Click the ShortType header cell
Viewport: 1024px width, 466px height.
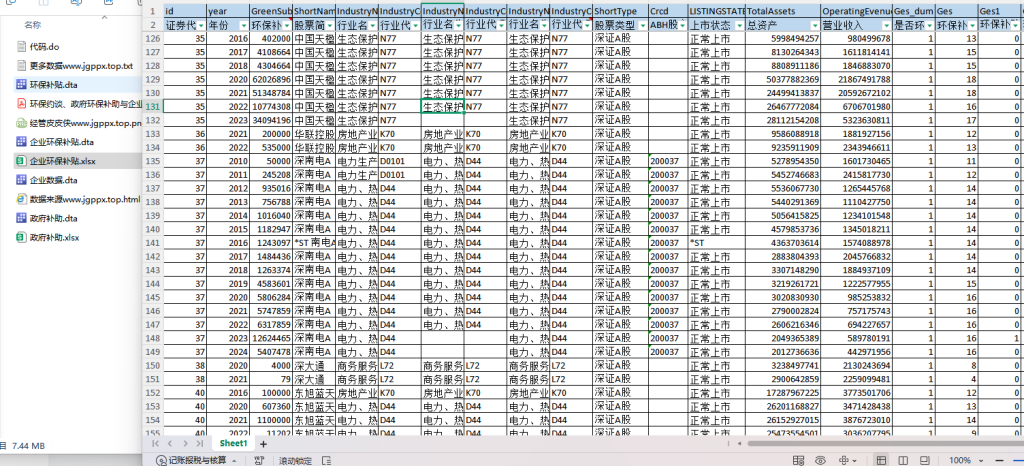click(620, 11)
